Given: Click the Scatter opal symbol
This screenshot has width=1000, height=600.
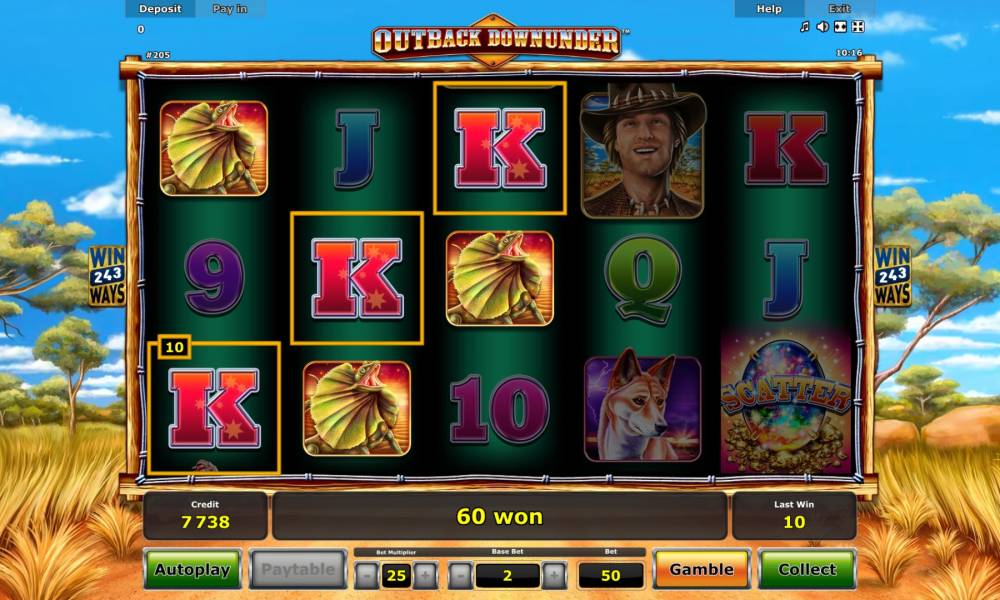Looking at the screenshot, I should tap(786, 404).
